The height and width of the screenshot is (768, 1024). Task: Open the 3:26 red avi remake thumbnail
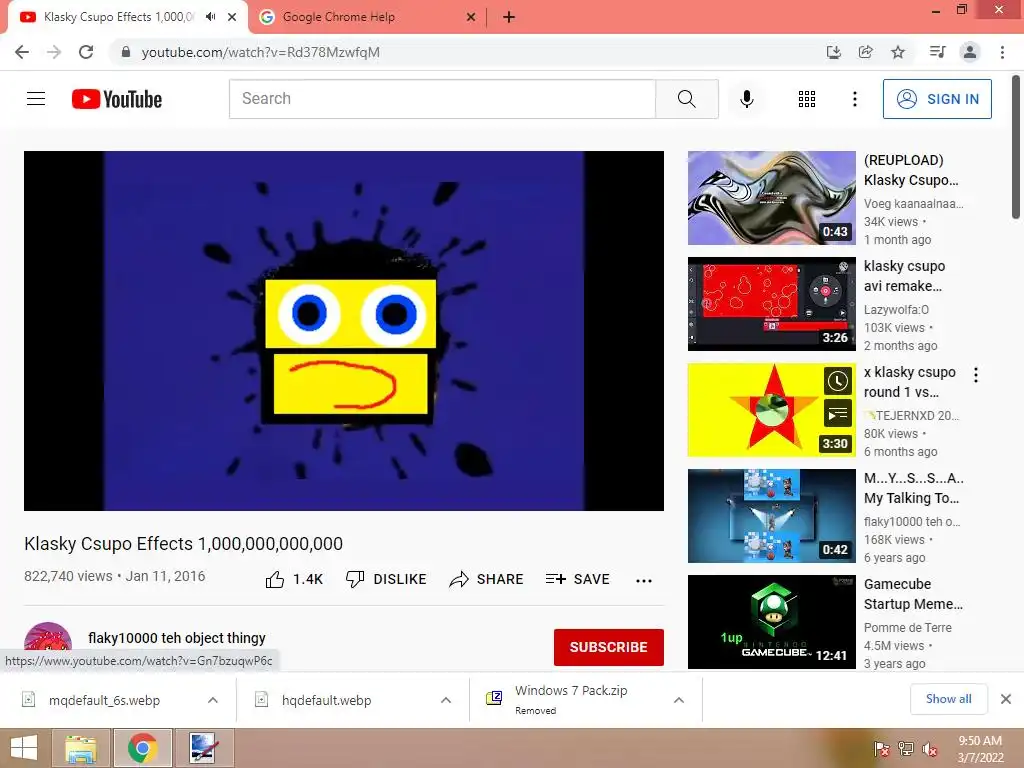(771, 304)
